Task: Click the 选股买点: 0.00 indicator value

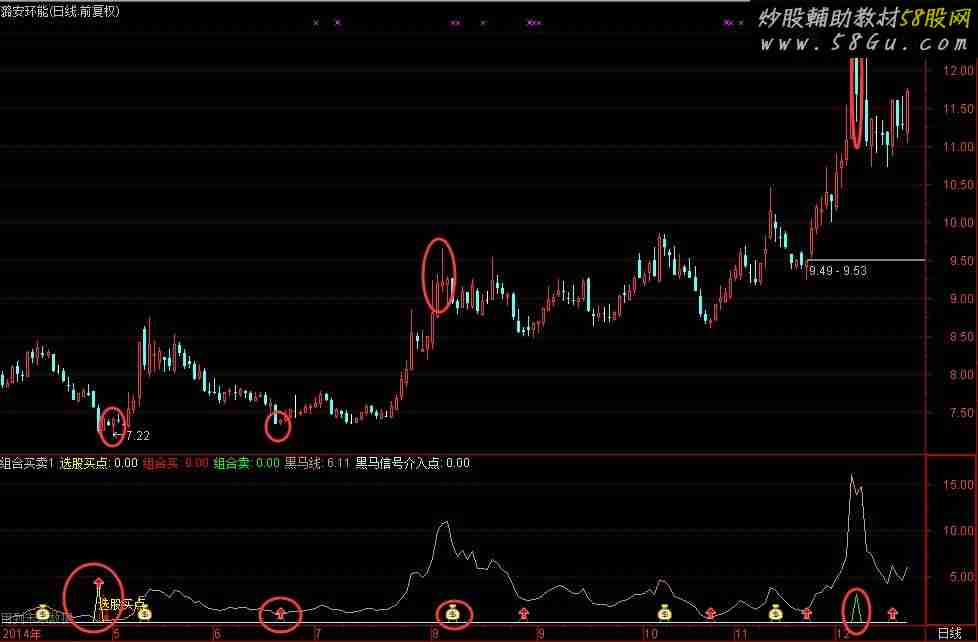Action: pos(99,464)
